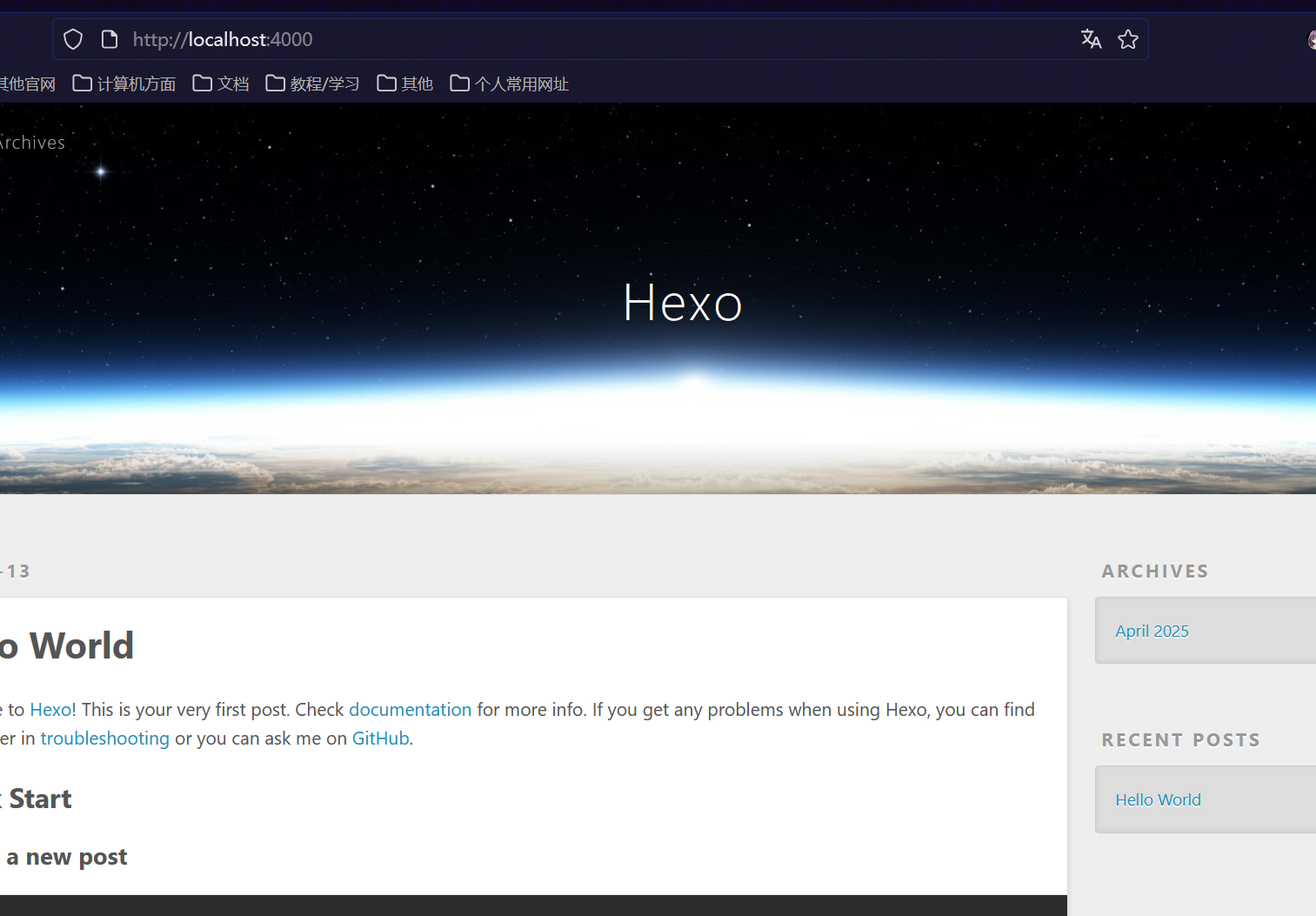Bookmark this page with the star icon
The height and width of the screenshot is (916, 1316).
coord(1128,39)
